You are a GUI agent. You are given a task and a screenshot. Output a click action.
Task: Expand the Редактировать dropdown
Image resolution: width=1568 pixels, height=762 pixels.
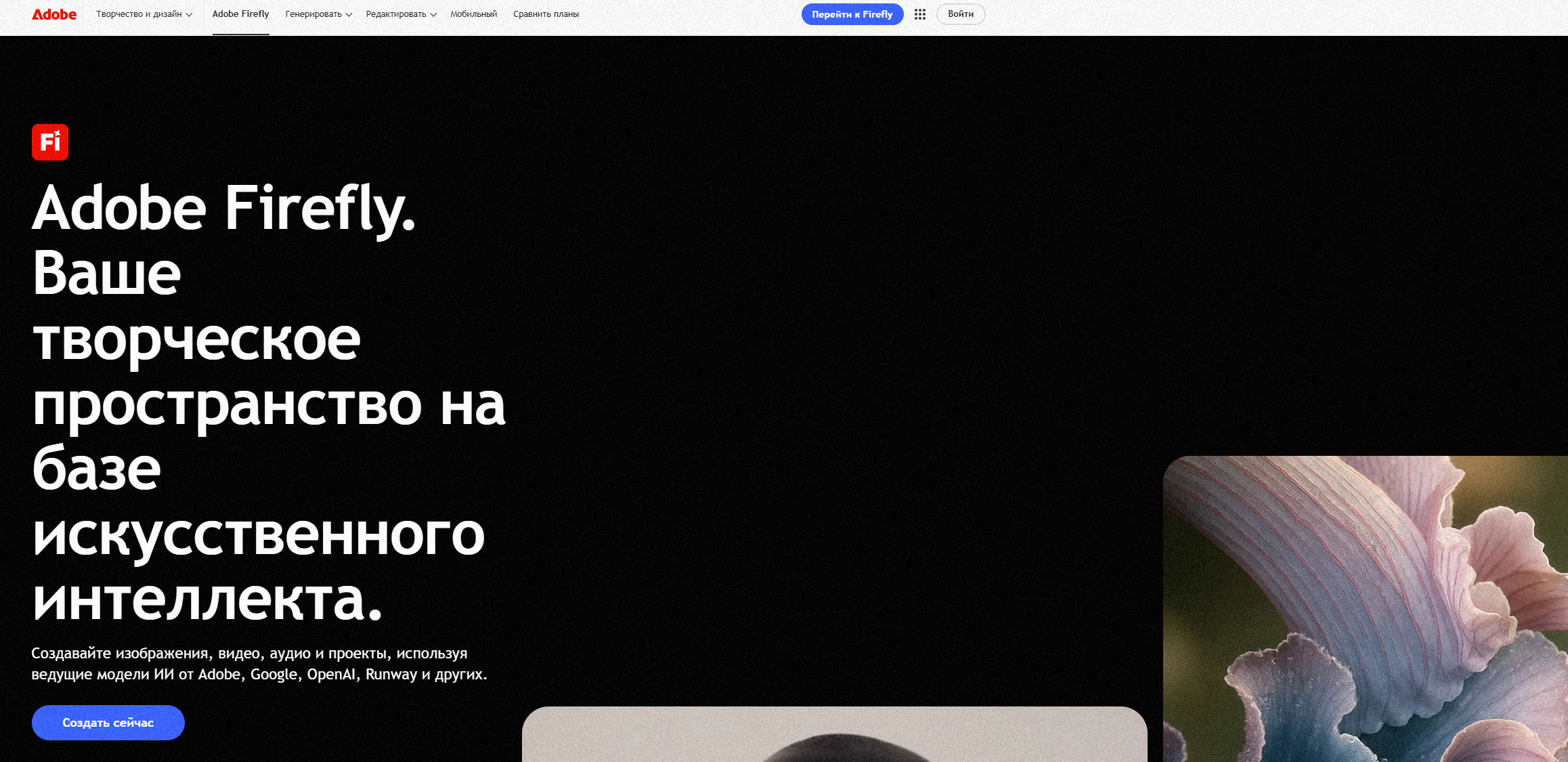tap(401, 14)
